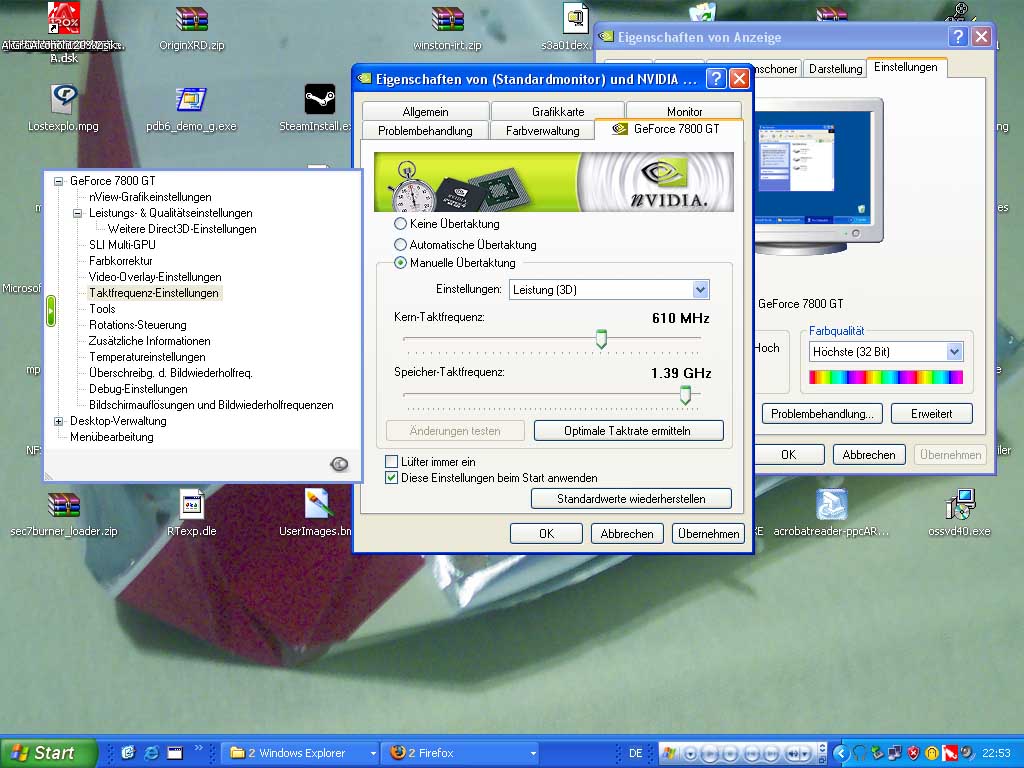Switch to the Monitor tab
Screen dimensions: 1024x768
[684, 112]
